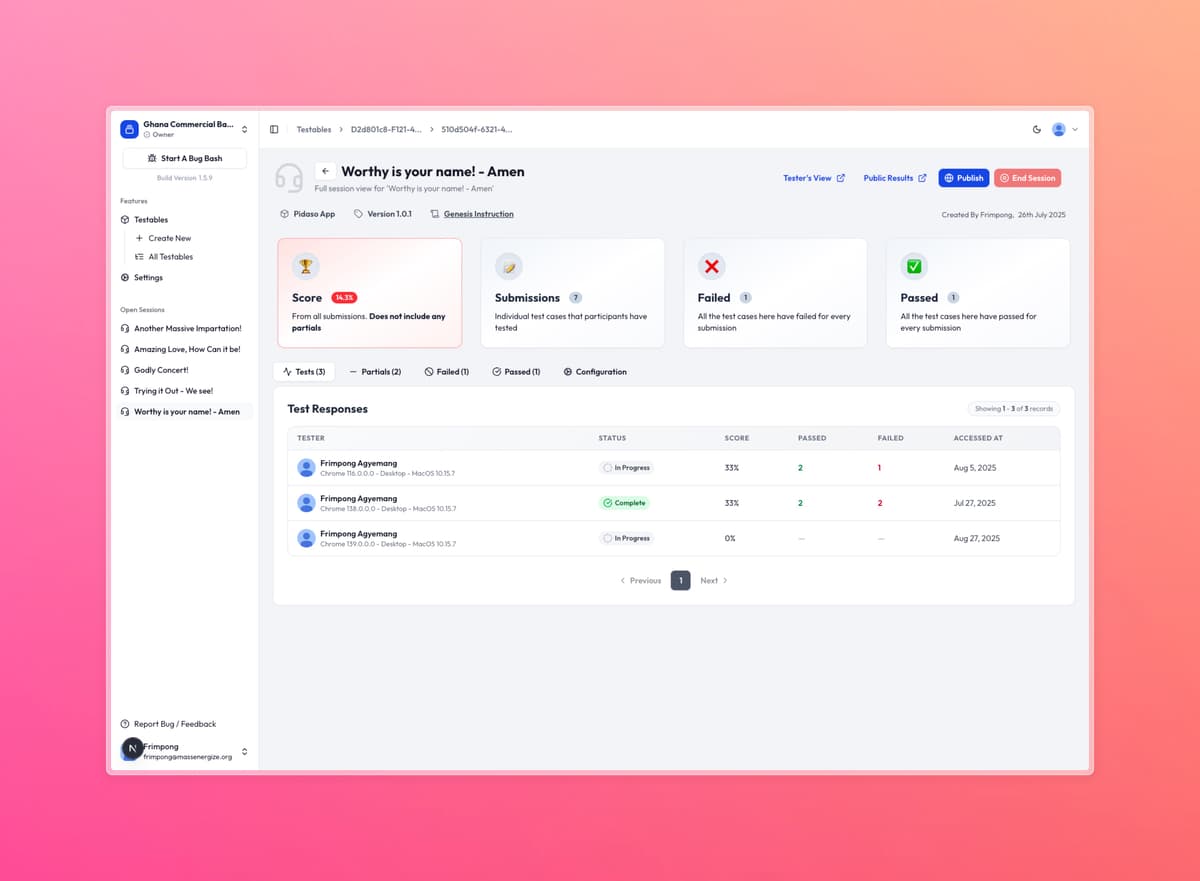Click the trophy icon on the Score card
This screenshot has width=1200, height=881.
tap(305, 266)
